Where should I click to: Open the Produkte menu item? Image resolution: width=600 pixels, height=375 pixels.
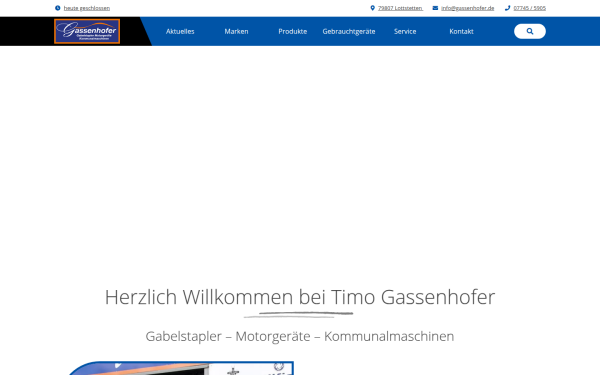click(x=293, y=31)
